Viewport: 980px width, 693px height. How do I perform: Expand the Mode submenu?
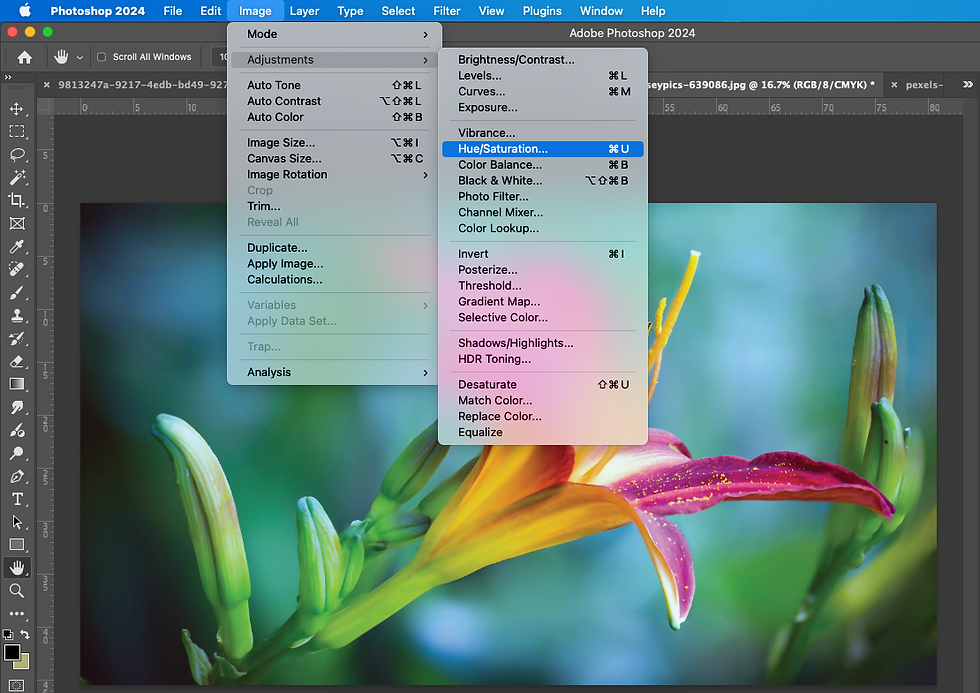[336, 34]
